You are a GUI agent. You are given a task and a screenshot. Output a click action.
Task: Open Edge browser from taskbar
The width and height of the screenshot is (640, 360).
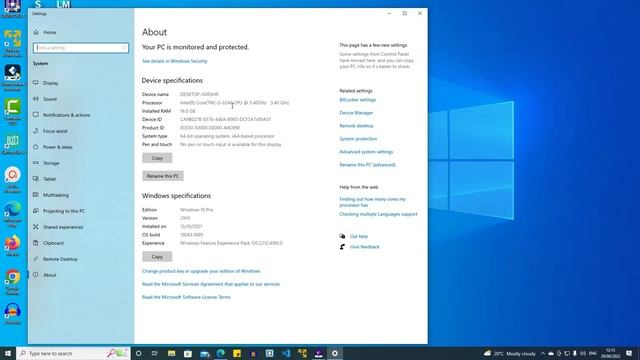point(221,353)
